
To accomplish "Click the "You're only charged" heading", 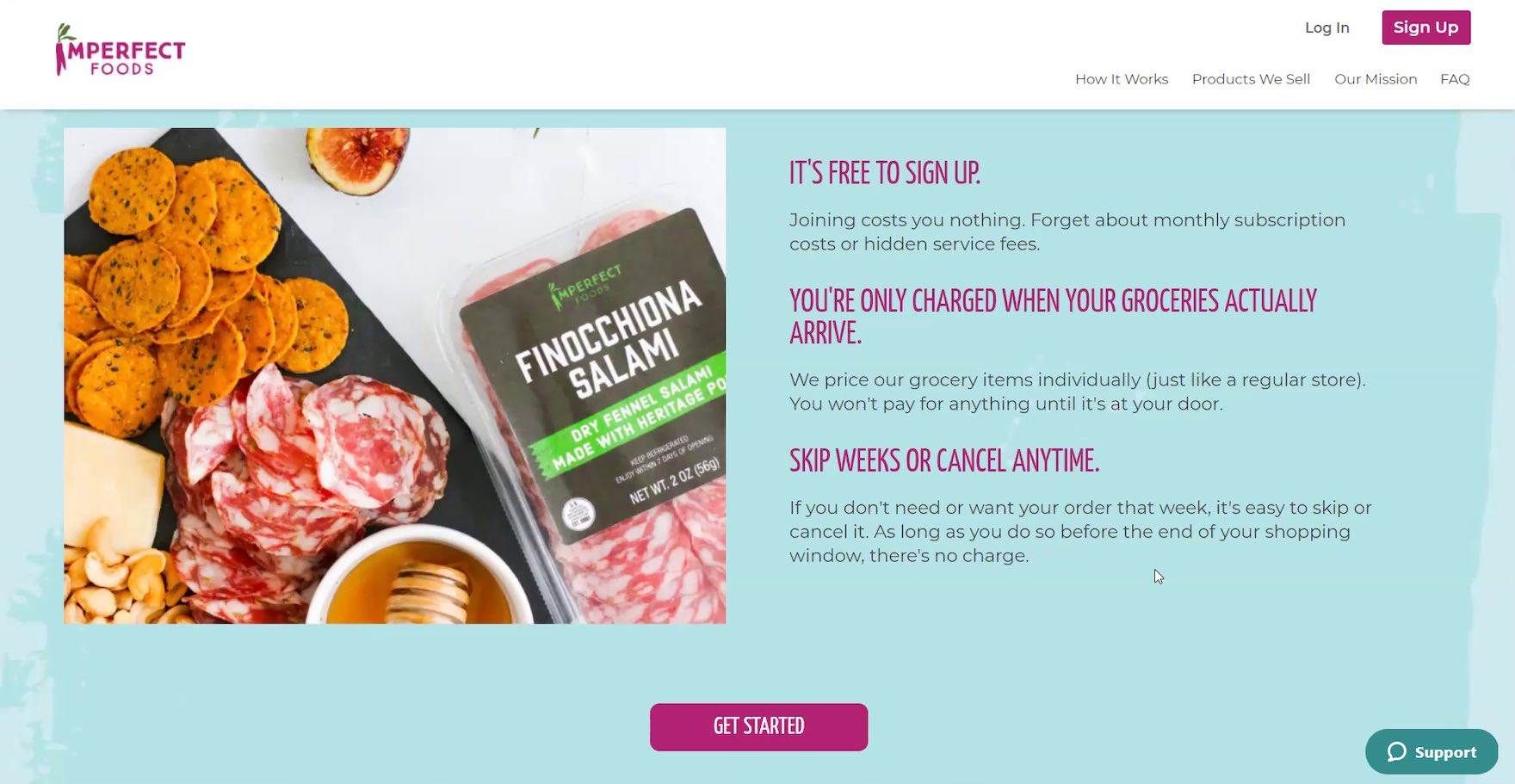I will pos(1053,317).
